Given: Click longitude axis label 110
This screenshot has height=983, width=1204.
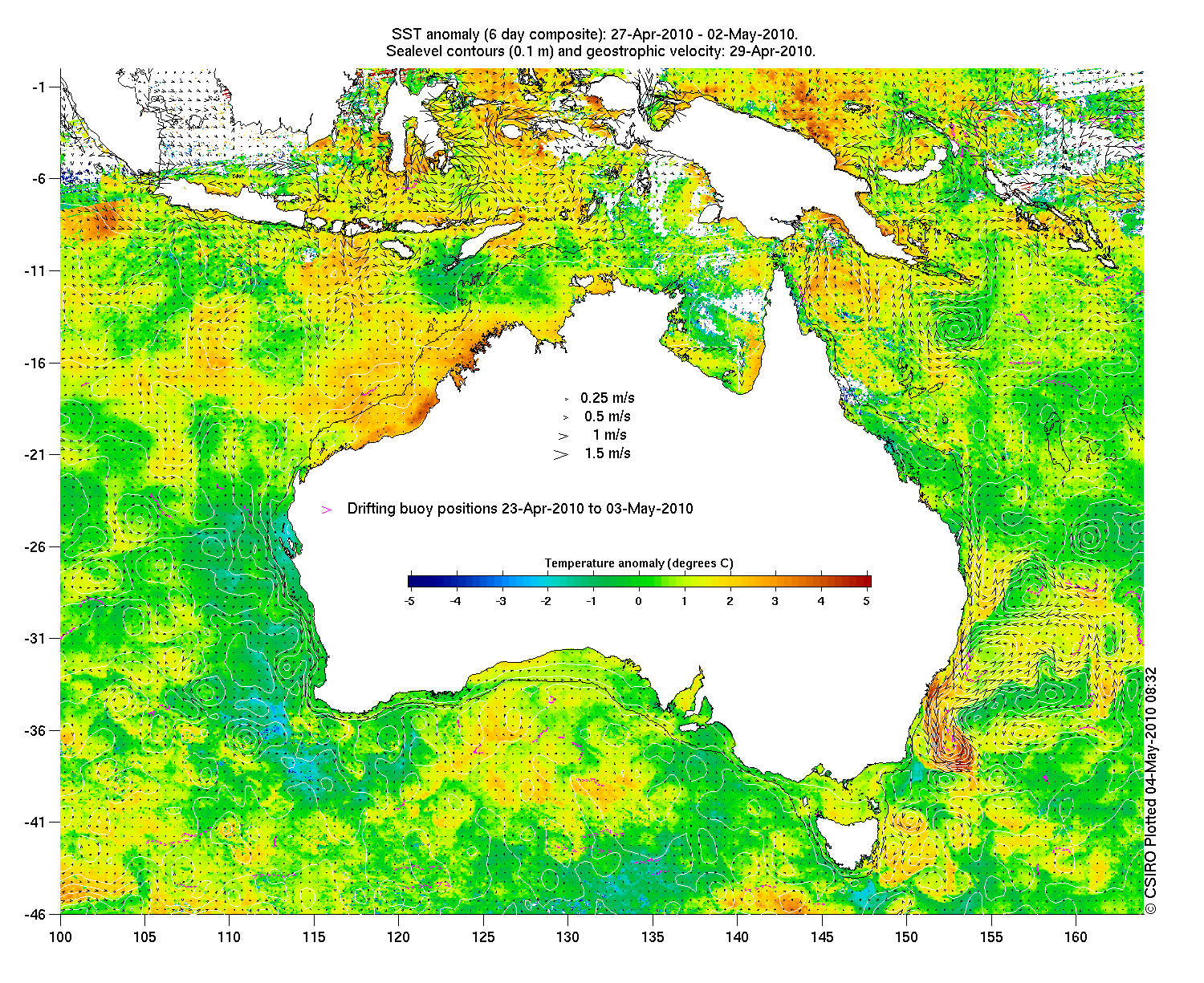Looking at the screenshot, I should coord(230,936).
